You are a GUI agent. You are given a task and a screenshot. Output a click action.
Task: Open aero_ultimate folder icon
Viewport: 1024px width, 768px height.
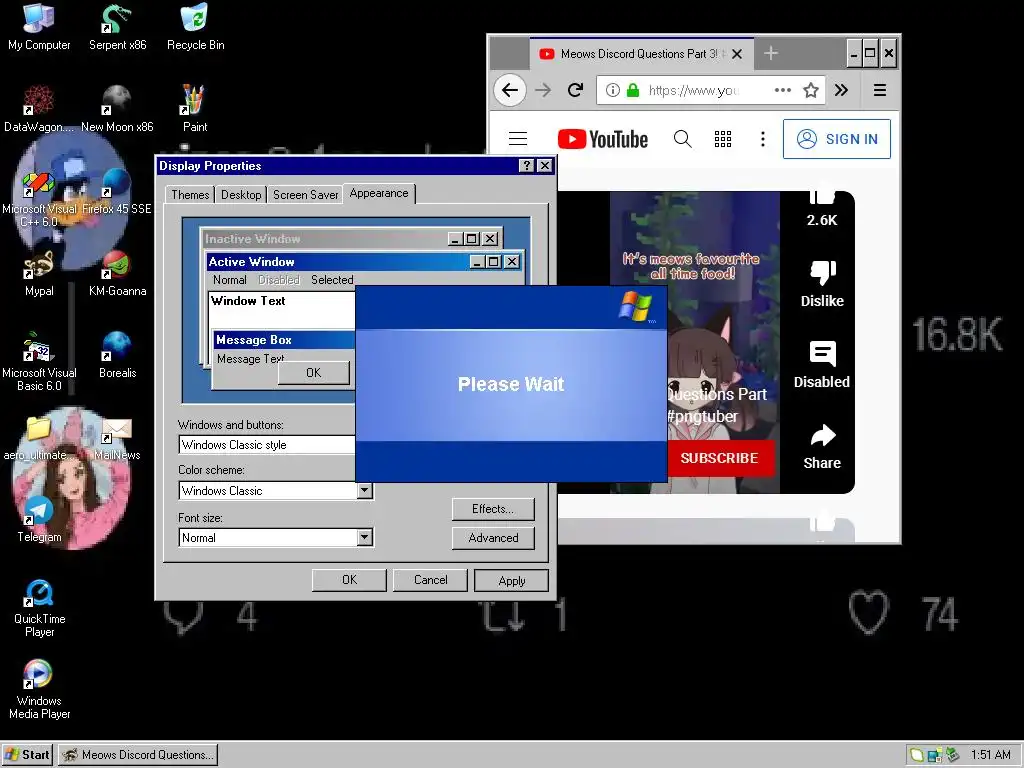tap(37, 438)
